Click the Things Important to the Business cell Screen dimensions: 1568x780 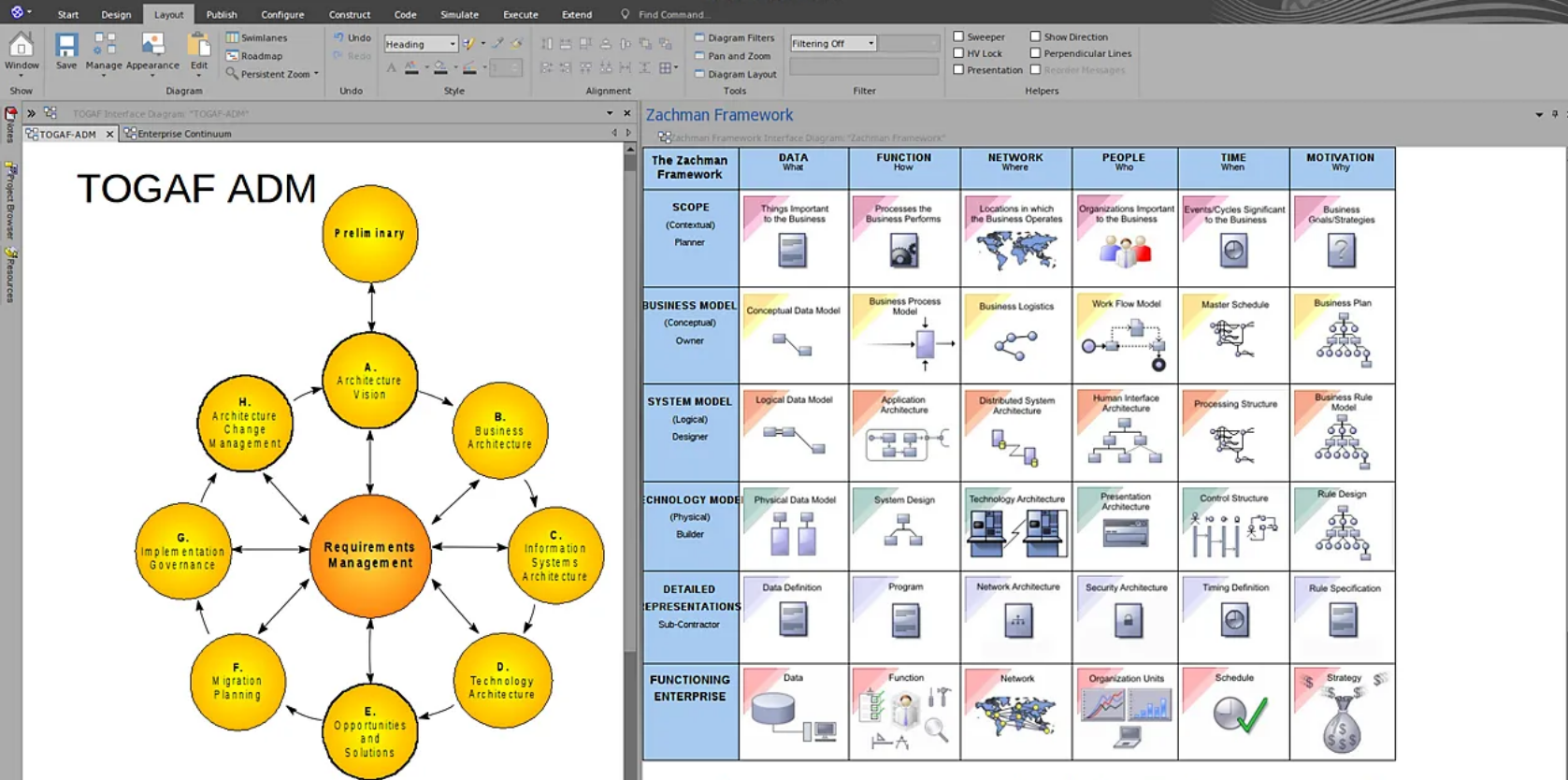click(794, 238)
